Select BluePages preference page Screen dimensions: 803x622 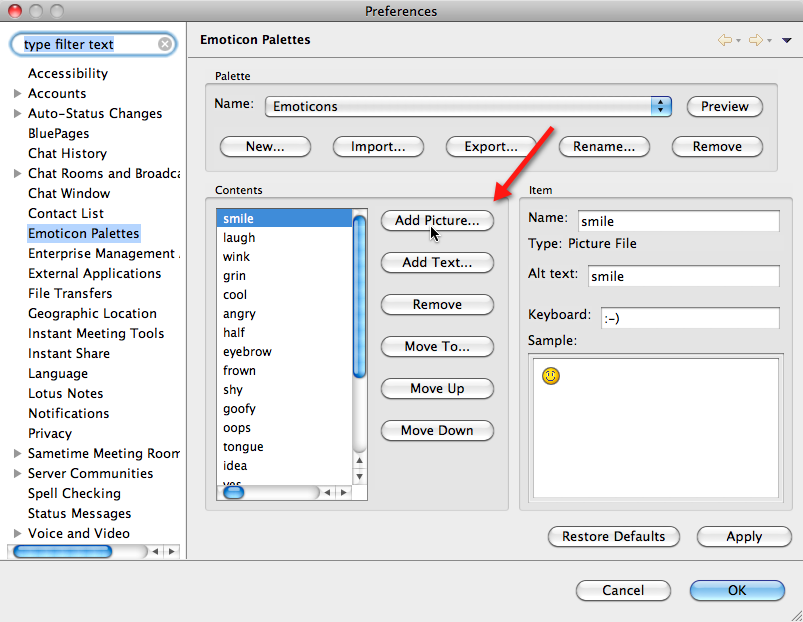click(59, 133)
